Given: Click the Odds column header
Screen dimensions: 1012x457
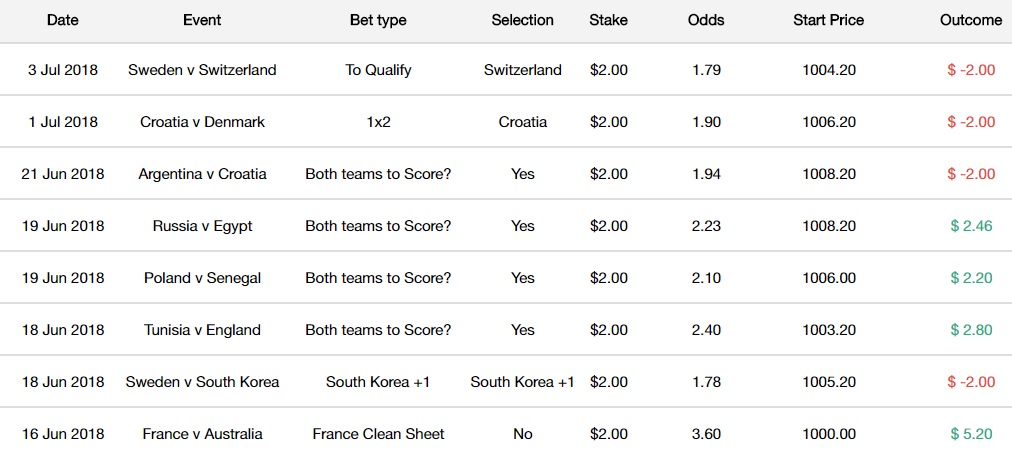Looking at the screenshot, I should 706,20.
